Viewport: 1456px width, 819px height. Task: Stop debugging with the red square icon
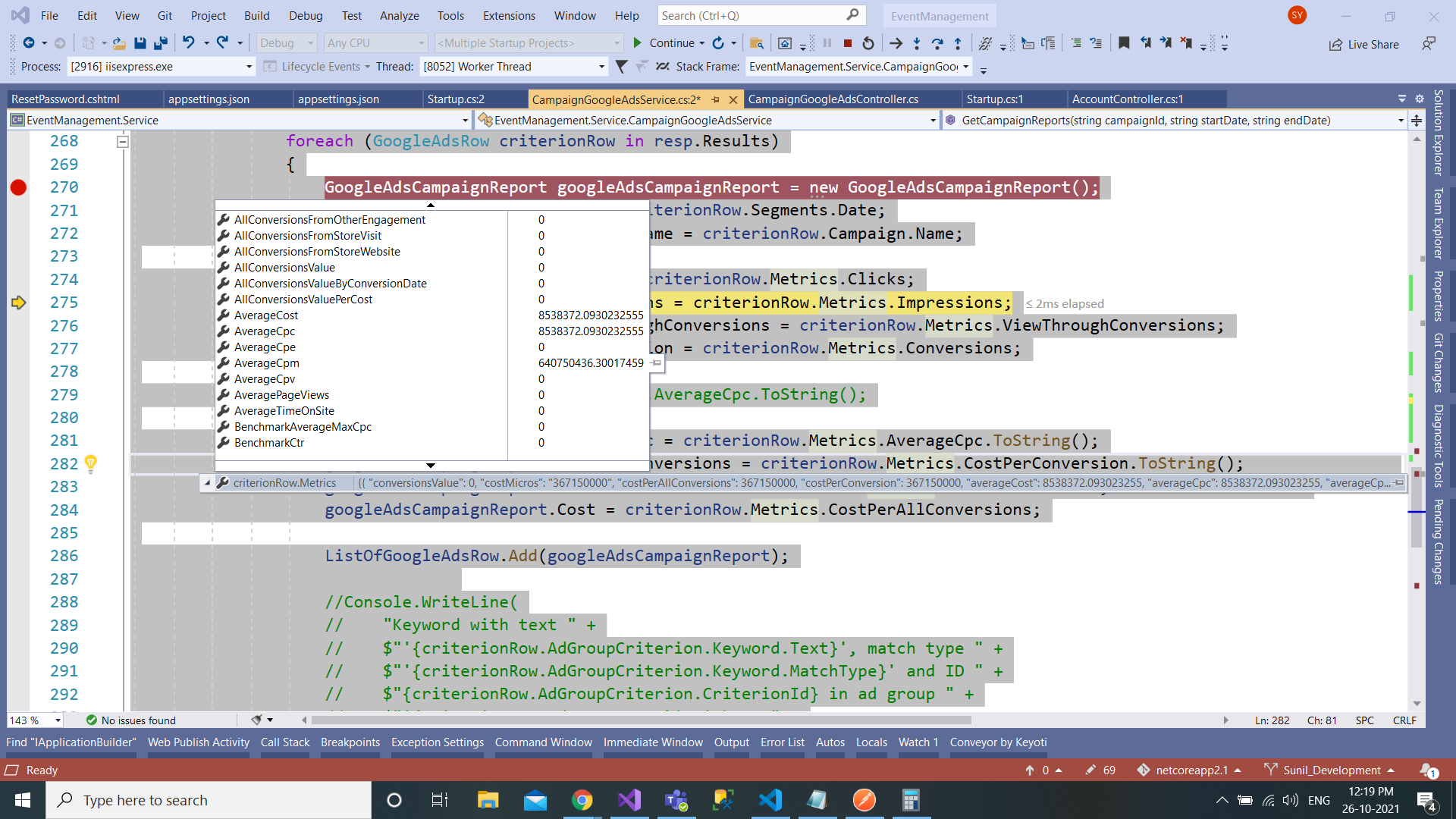pos(848,43)
